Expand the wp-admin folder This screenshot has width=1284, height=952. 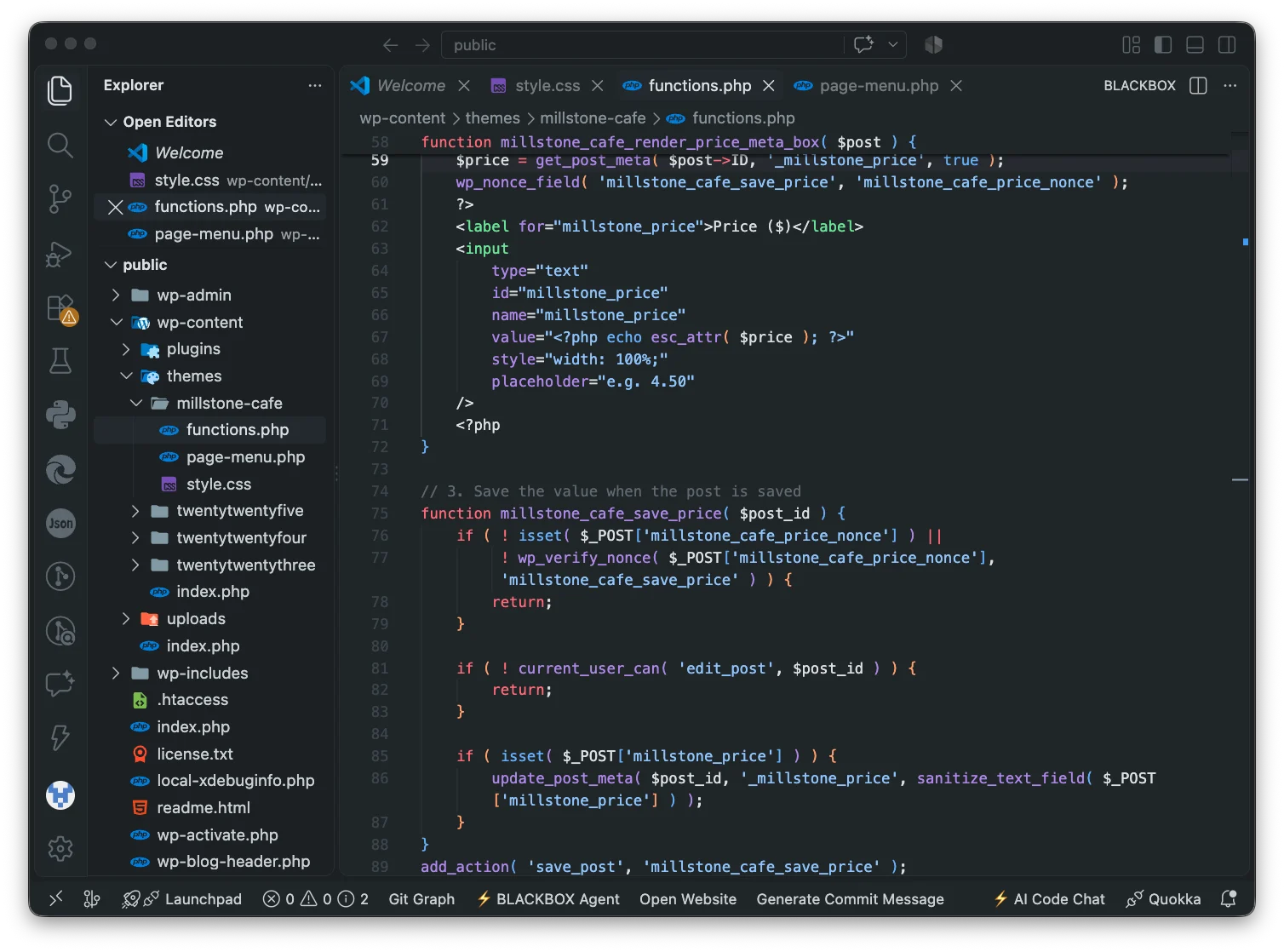click(x=116, y=295)
